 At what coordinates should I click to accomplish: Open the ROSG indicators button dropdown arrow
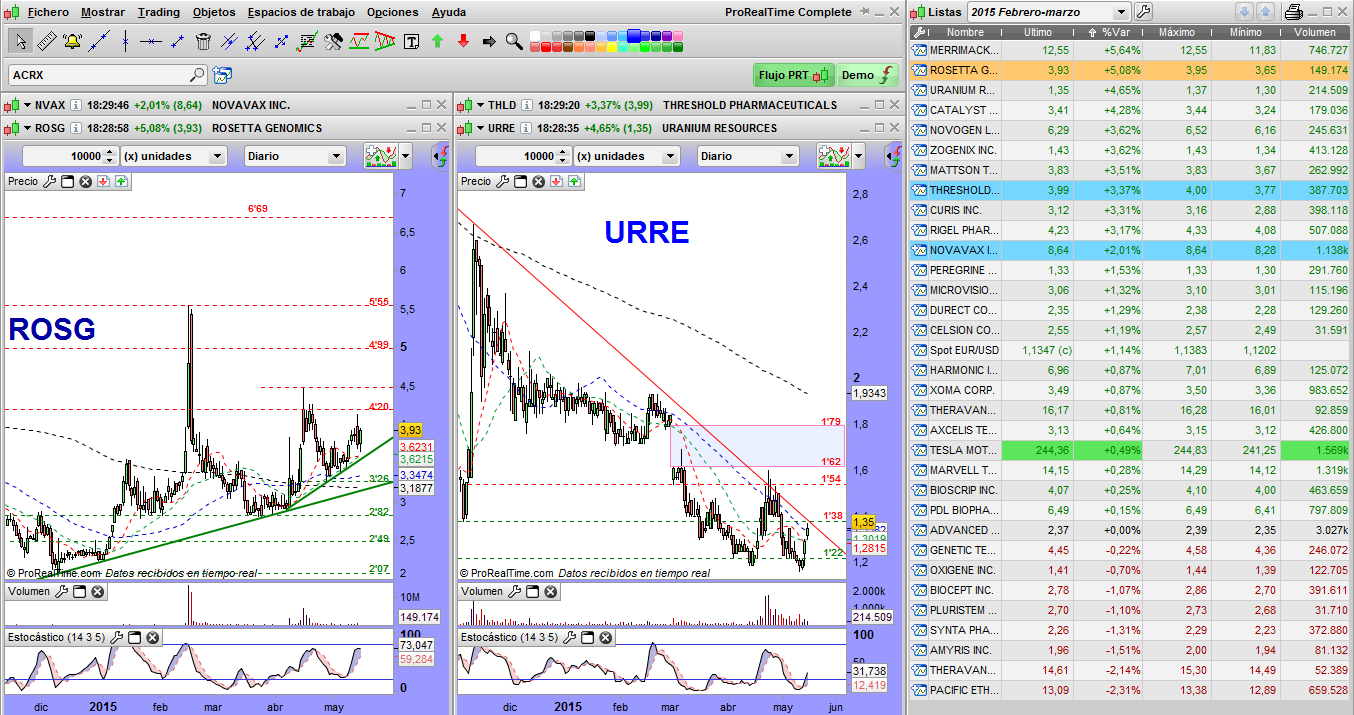(x=404, y=156)
